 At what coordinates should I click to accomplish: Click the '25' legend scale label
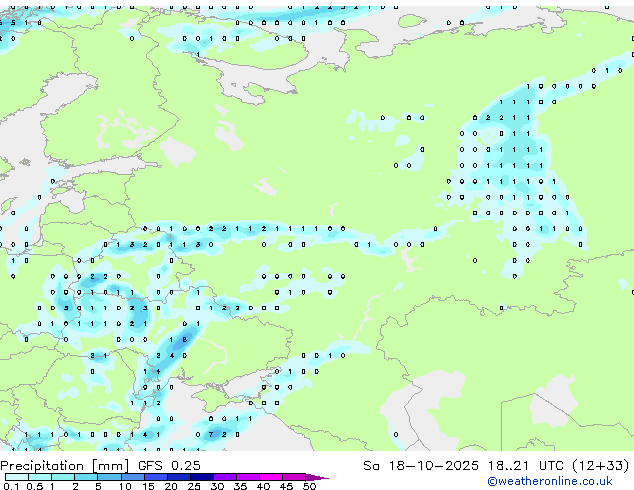click(x=194, y=486)
